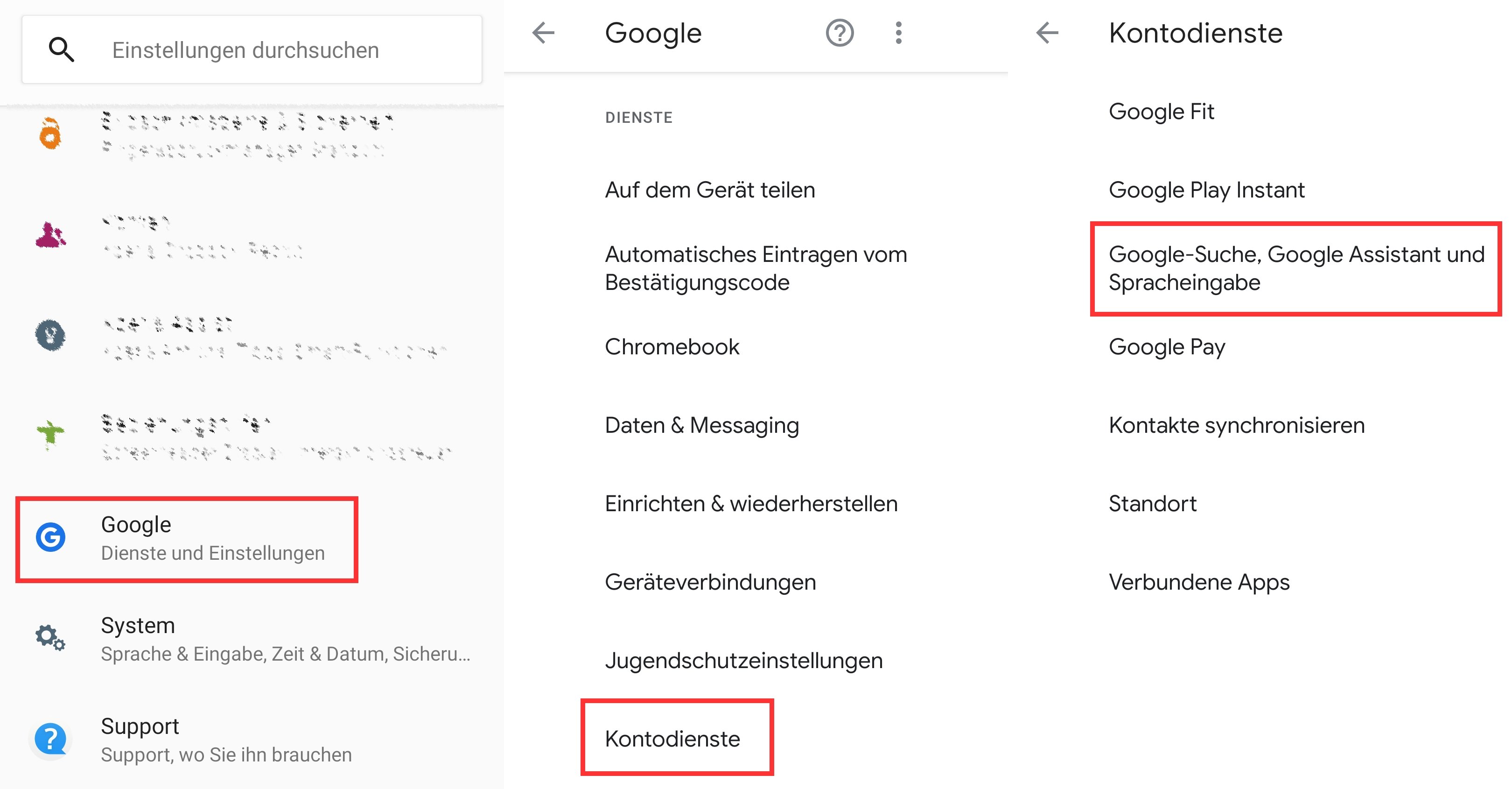Open the Support settings entry
The image size is (1512, 789).
[252, 740]
